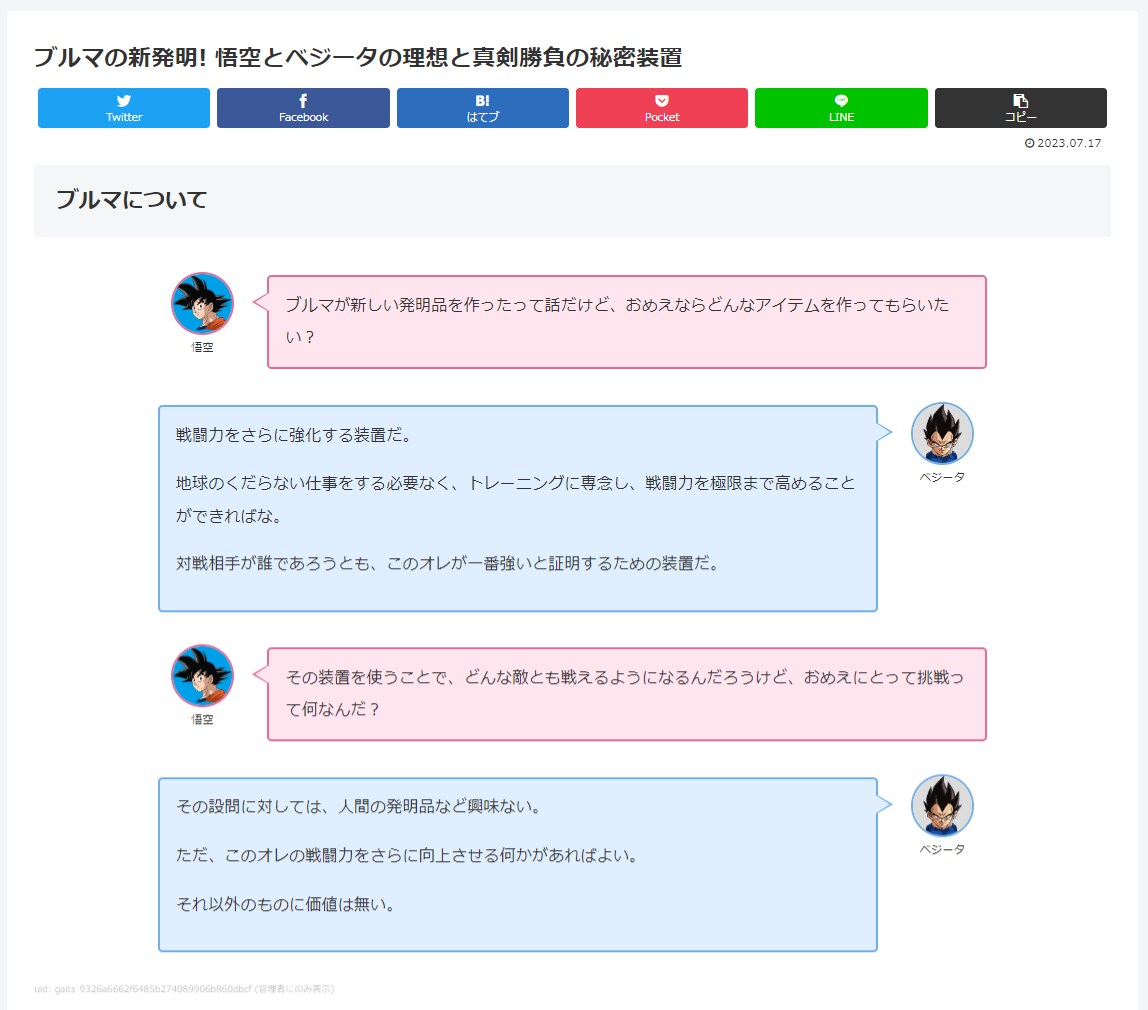Share the article on Twitter

124,108
